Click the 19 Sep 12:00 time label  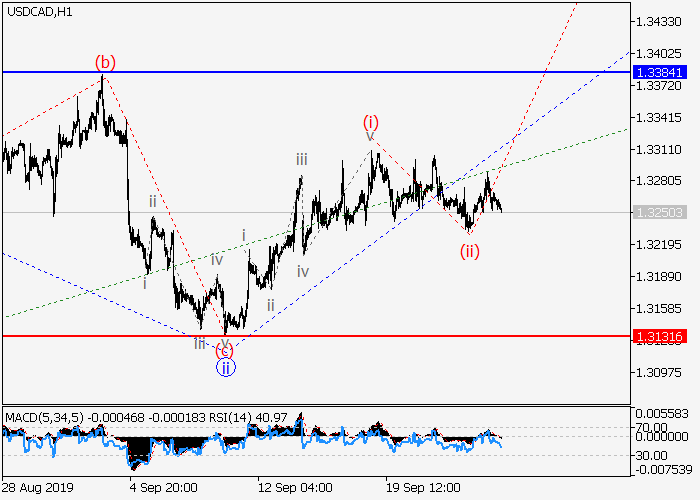click(424, 489)
